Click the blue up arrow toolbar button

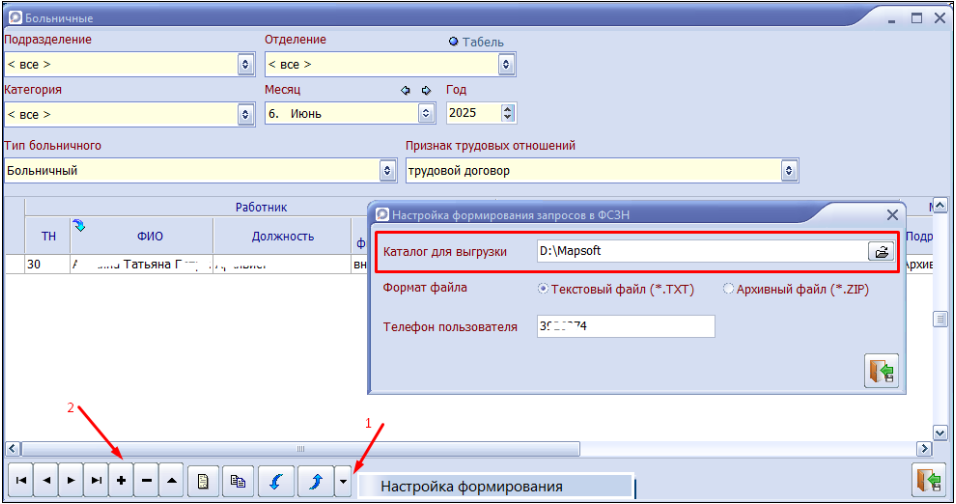(313, 481)
